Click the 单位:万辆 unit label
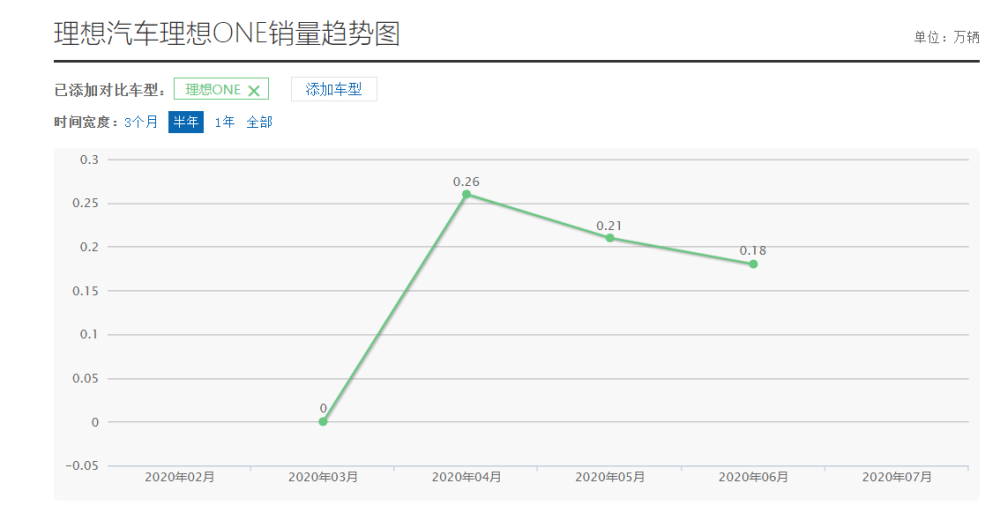Image resolution: width=1000 pixels, height=513 pixels. pyautogui.click(x=946, y=38)
